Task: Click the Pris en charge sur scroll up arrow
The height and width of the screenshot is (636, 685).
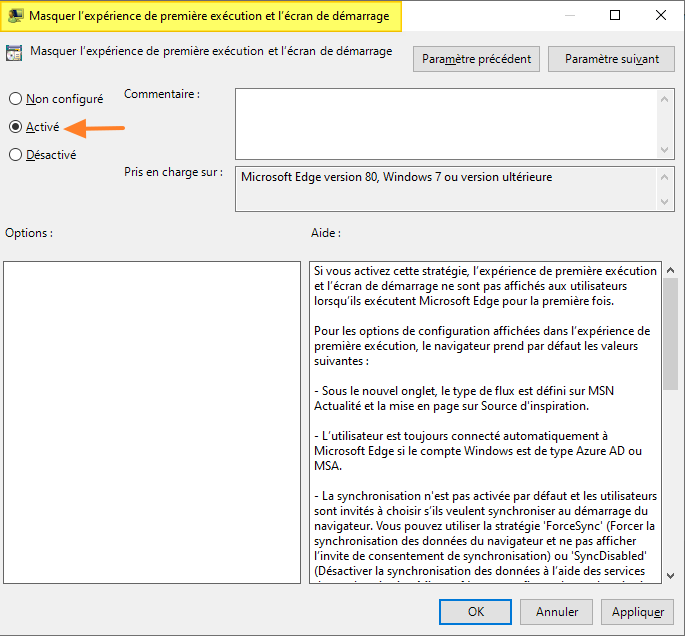Action: [664, 177]
